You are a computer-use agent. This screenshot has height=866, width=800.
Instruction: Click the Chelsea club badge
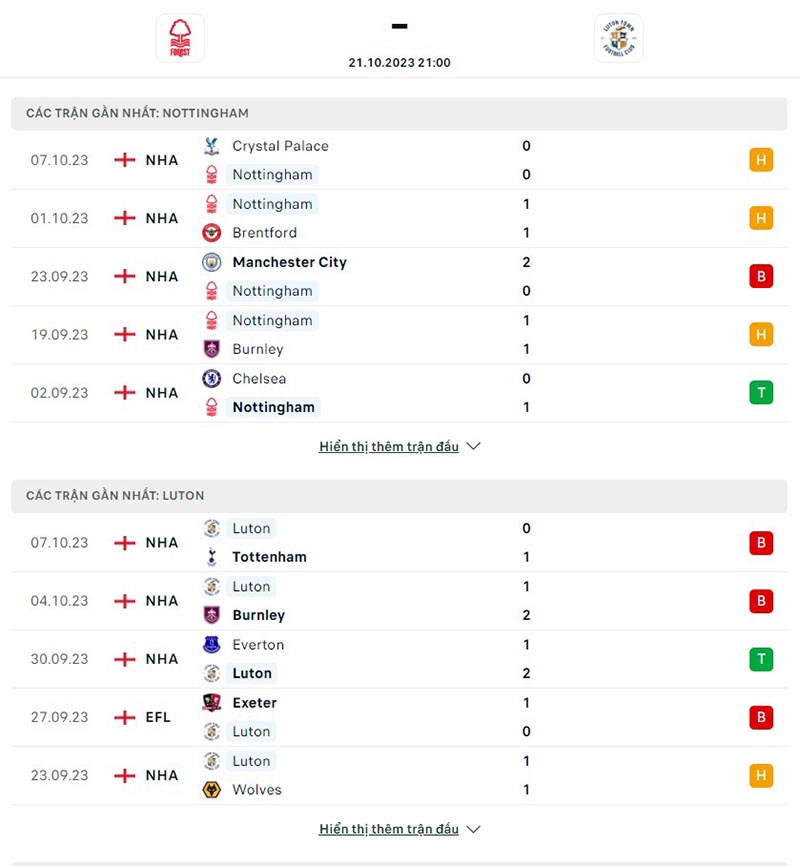212,379
